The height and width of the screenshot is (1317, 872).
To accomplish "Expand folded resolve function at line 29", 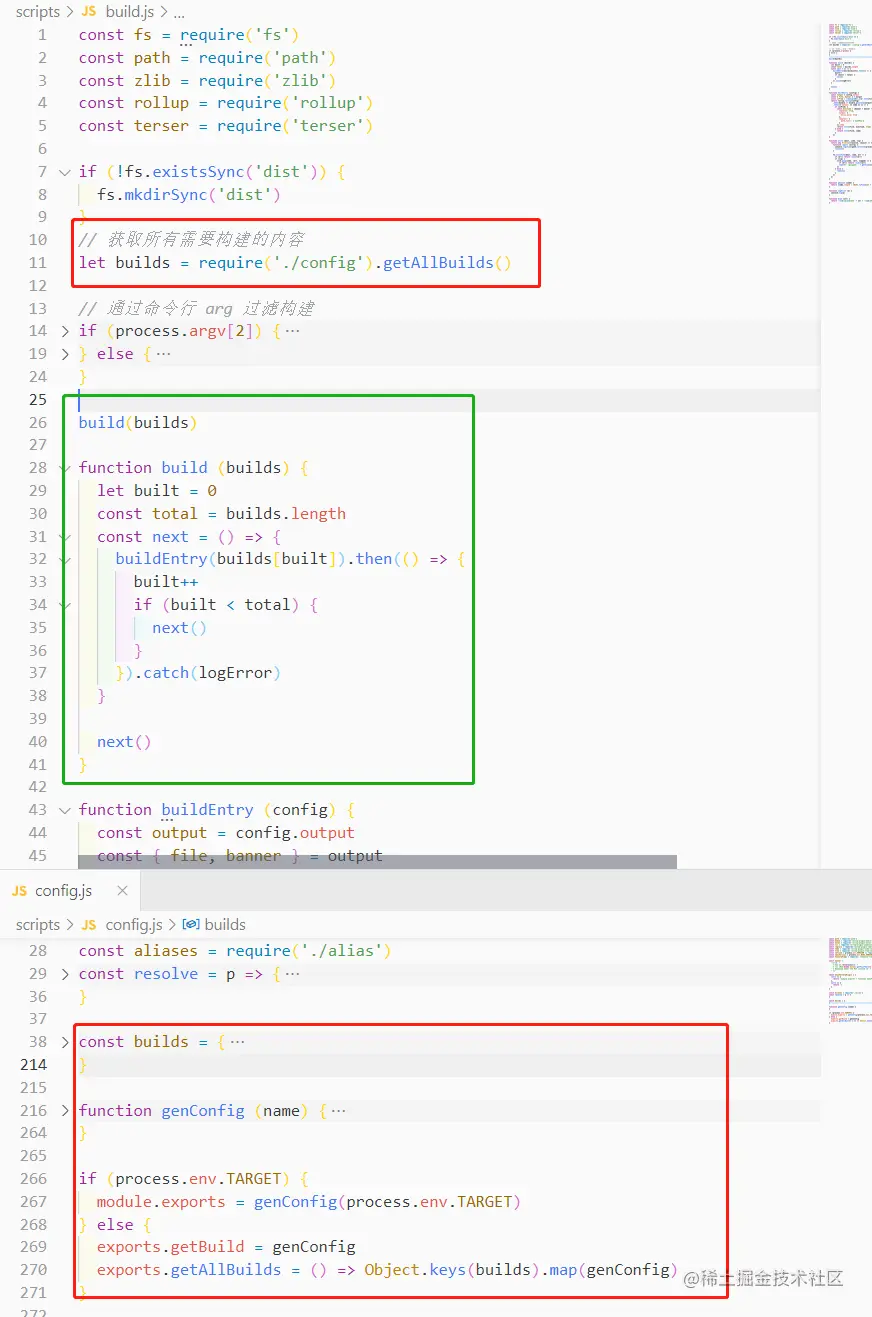I will [x=65, y=974].
